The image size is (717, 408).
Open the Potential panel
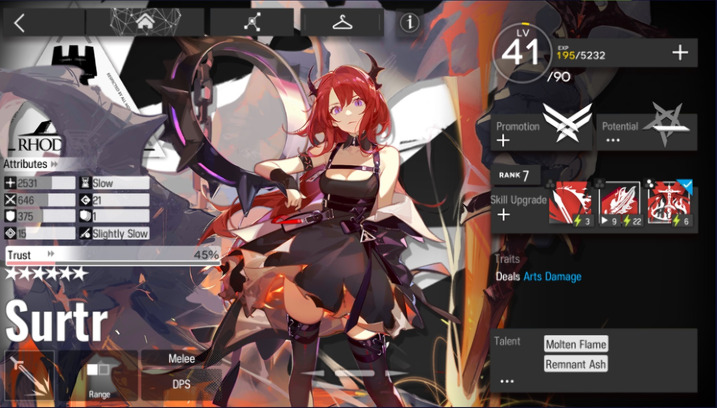coord(647,132)
